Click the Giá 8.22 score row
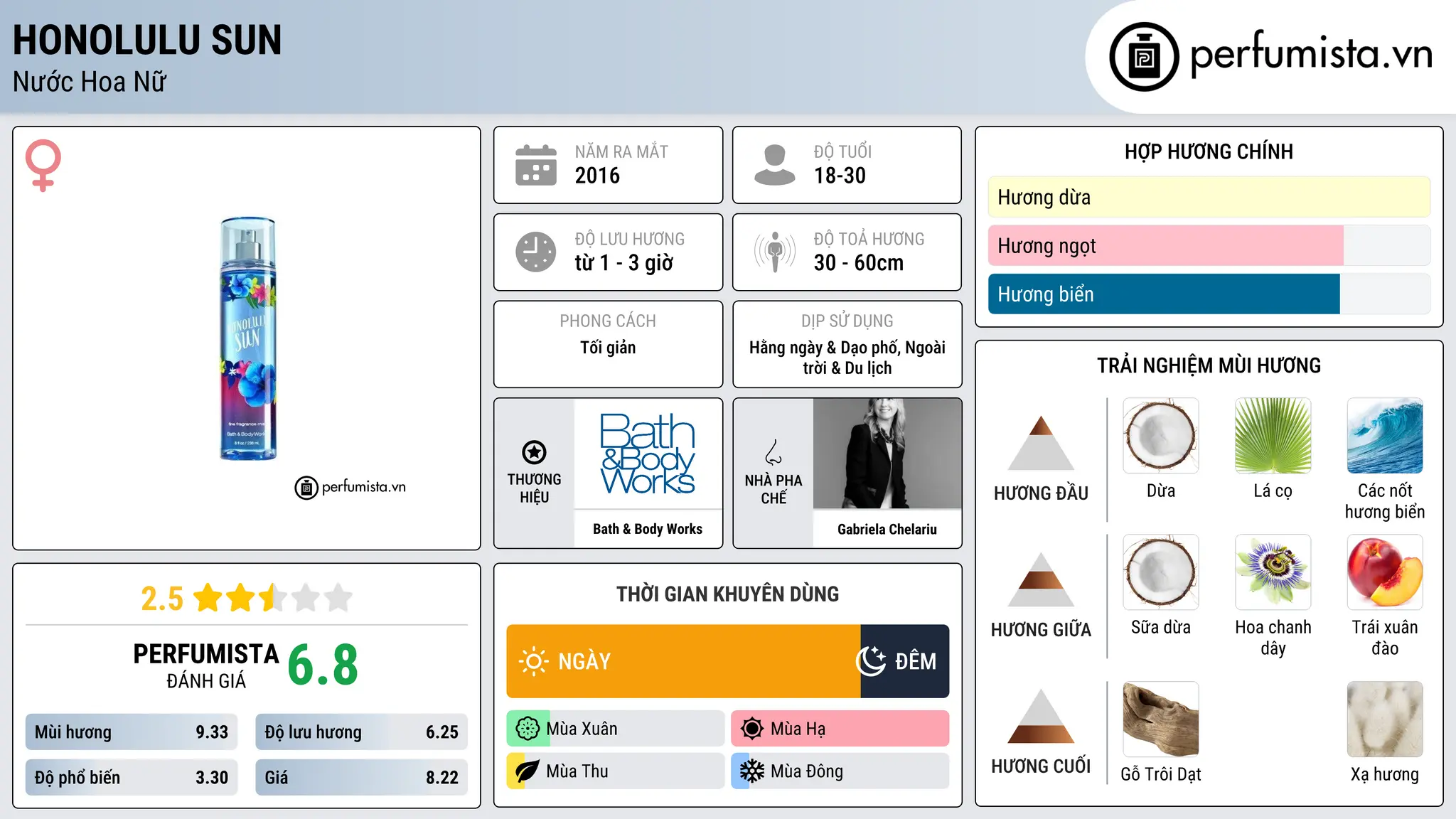1456x819 pixels. click(361, 778)
